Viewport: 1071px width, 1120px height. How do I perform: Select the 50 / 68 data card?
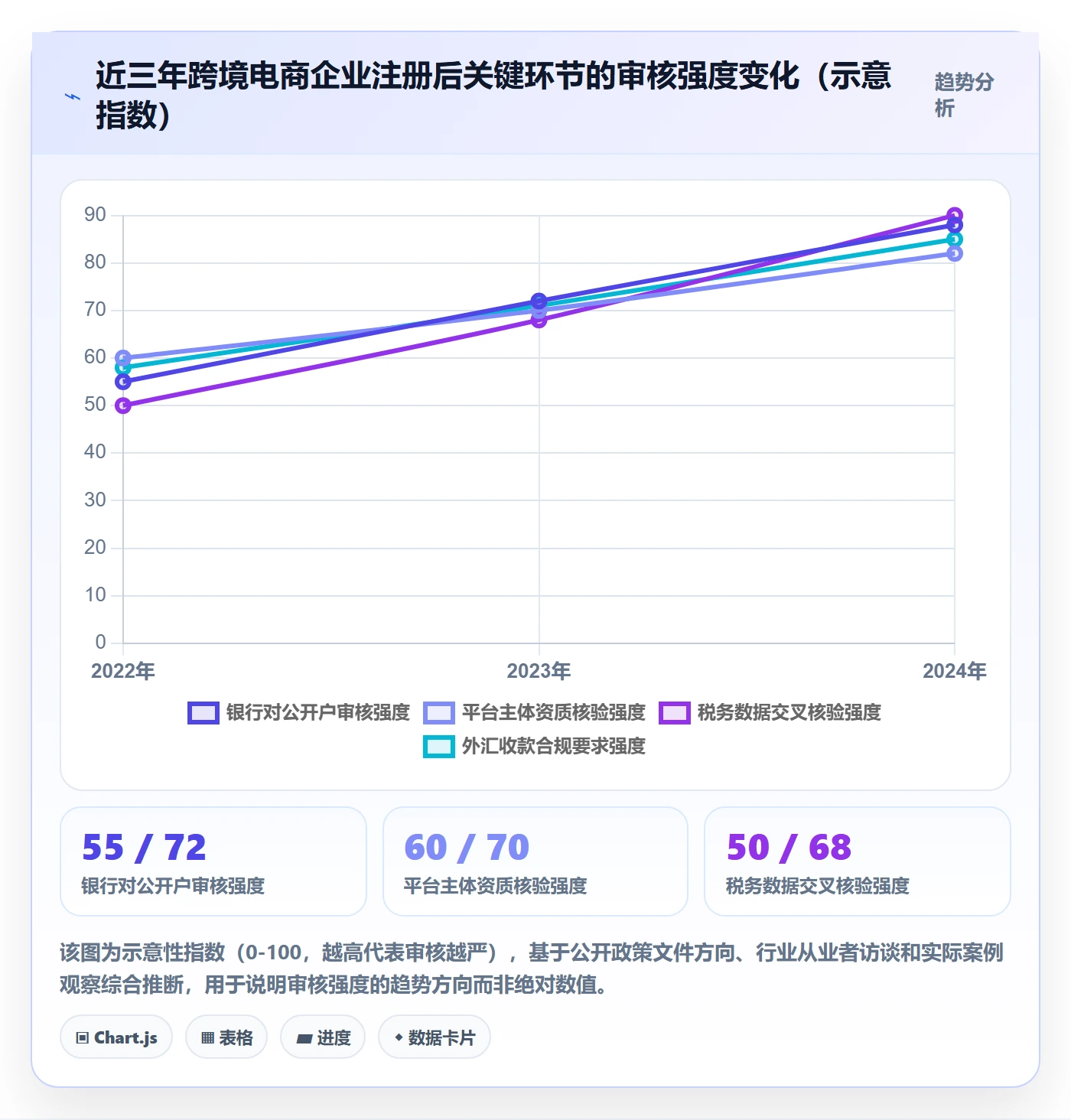click(858, 861)
